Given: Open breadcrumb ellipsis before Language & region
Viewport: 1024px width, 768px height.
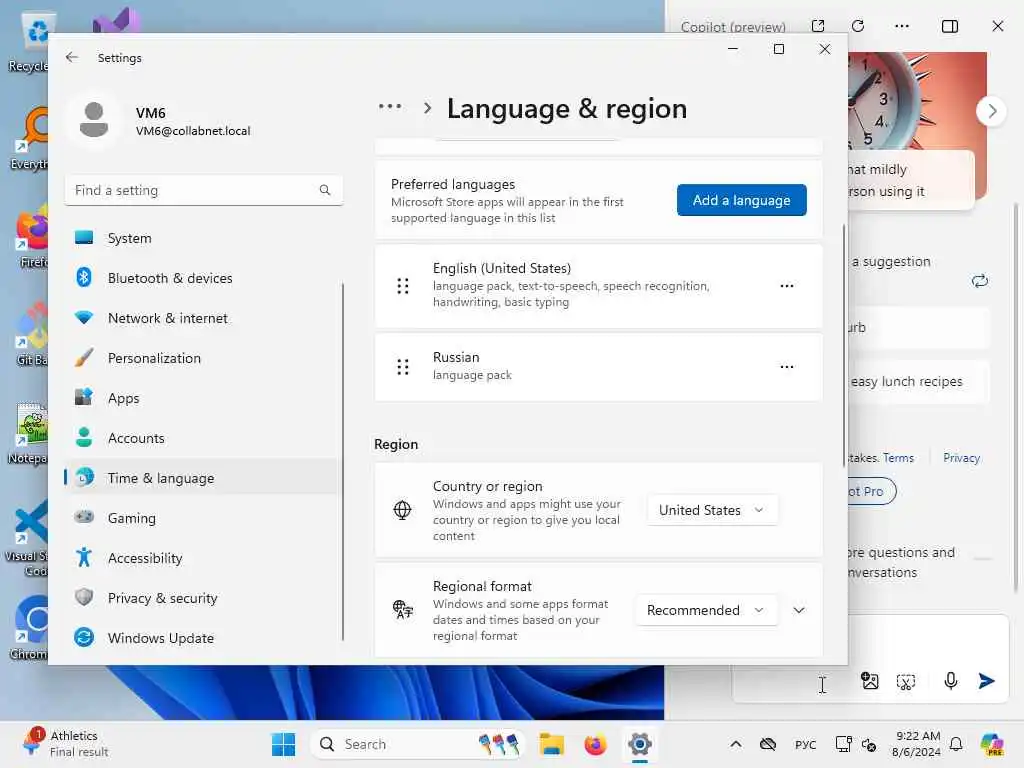Looking at the screenshot, I should click(390, 106).
